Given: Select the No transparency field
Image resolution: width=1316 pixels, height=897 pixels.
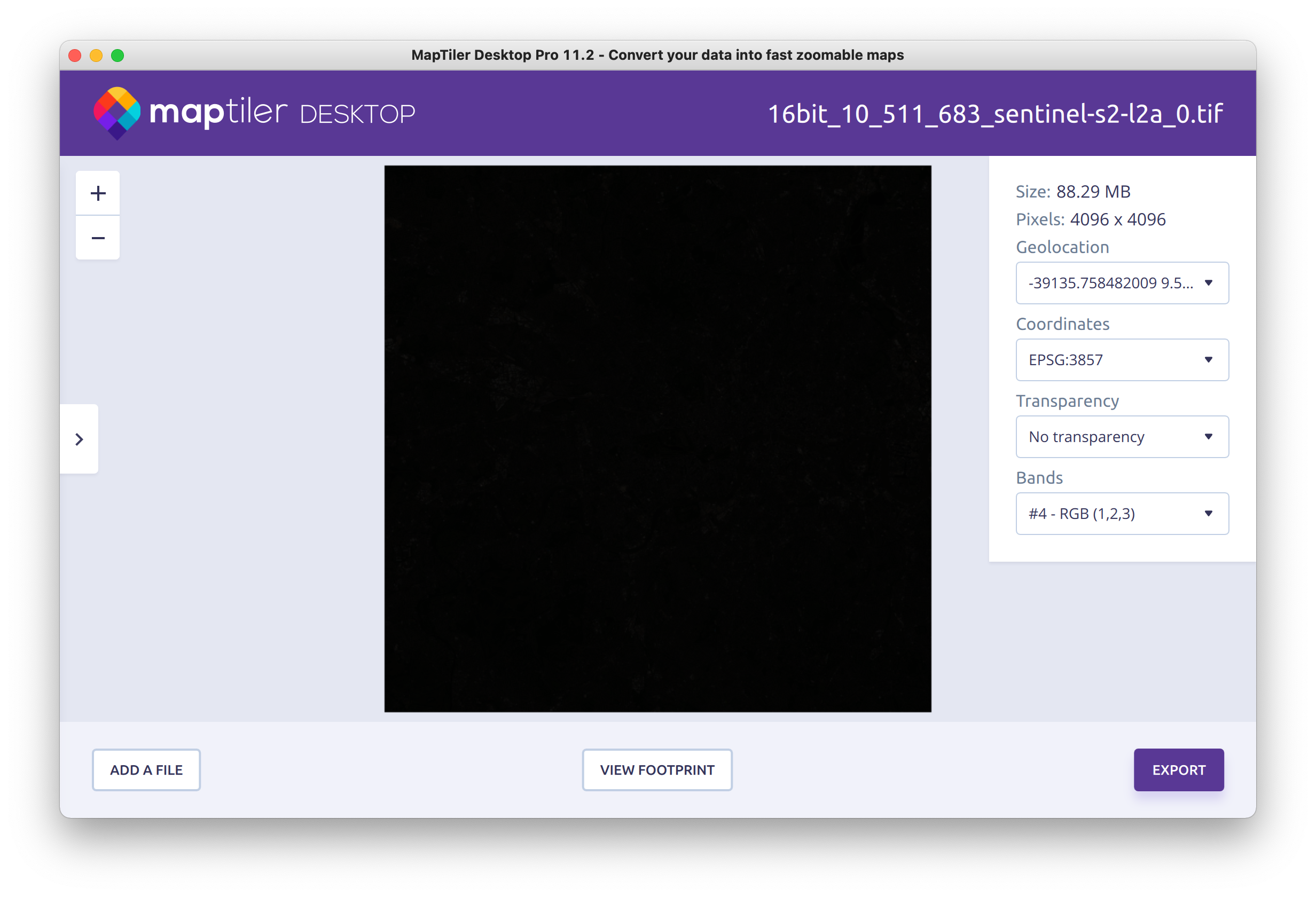Looking at the screenshot, I should [1086, 437].
